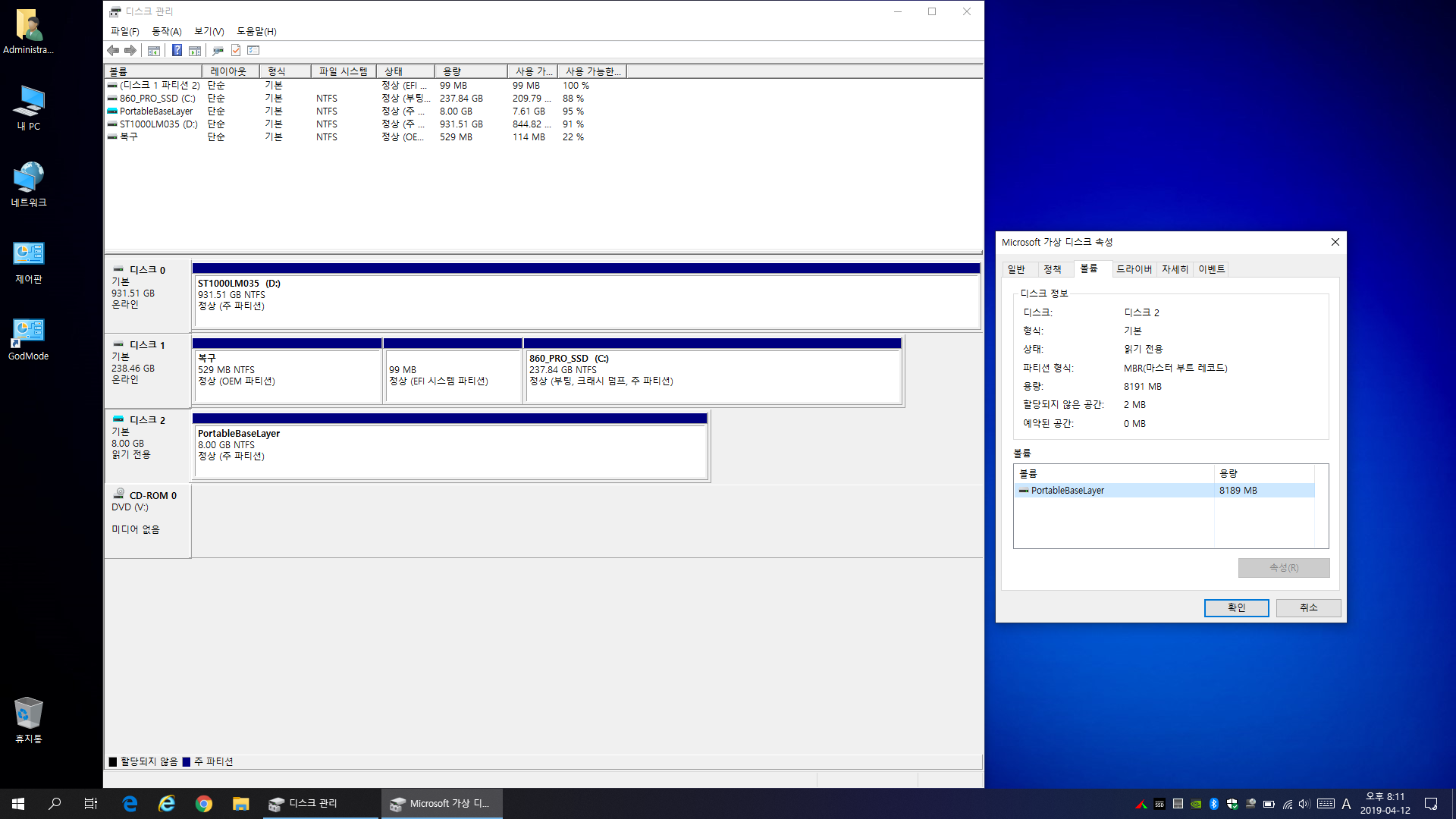This screenshot has height=819, width=1456.
Task: Launch Google Chrome from taskbar
Action: click(x=204, y=804)
